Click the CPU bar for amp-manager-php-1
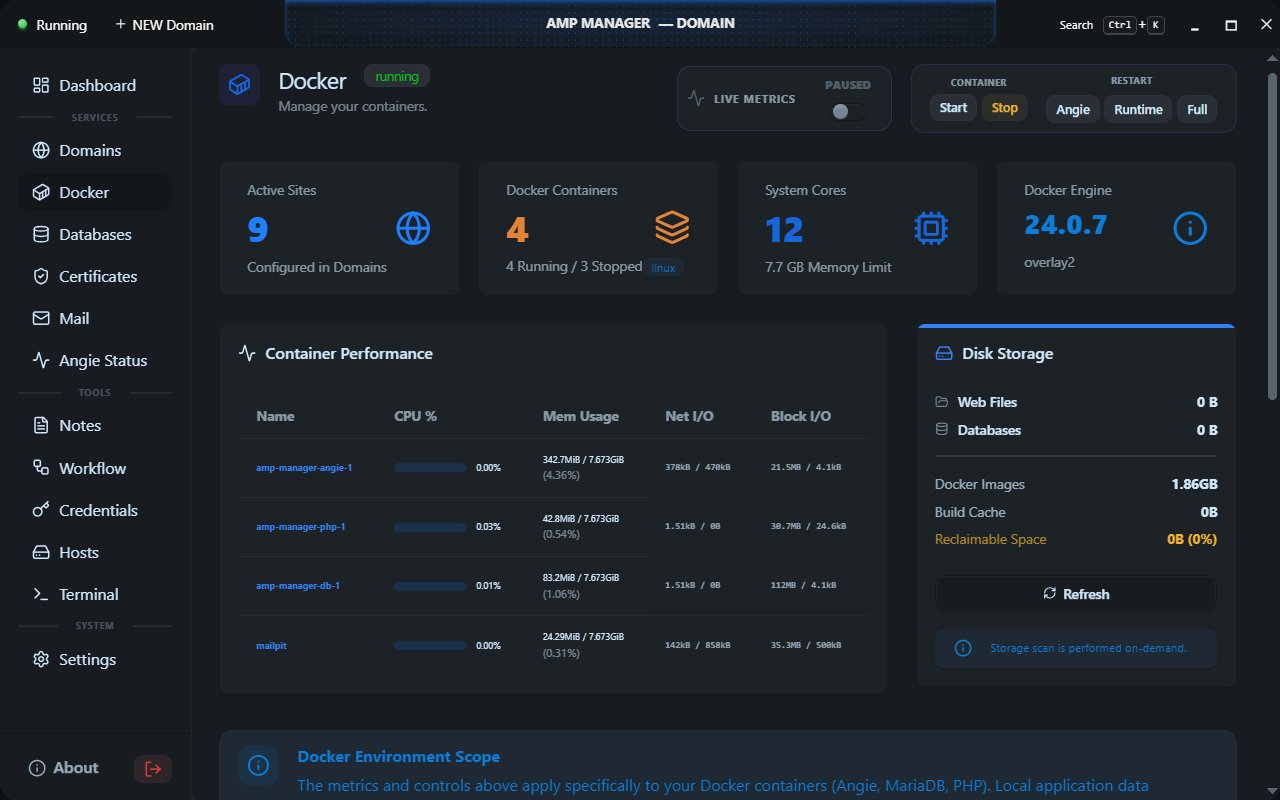 tap(431, 526)
